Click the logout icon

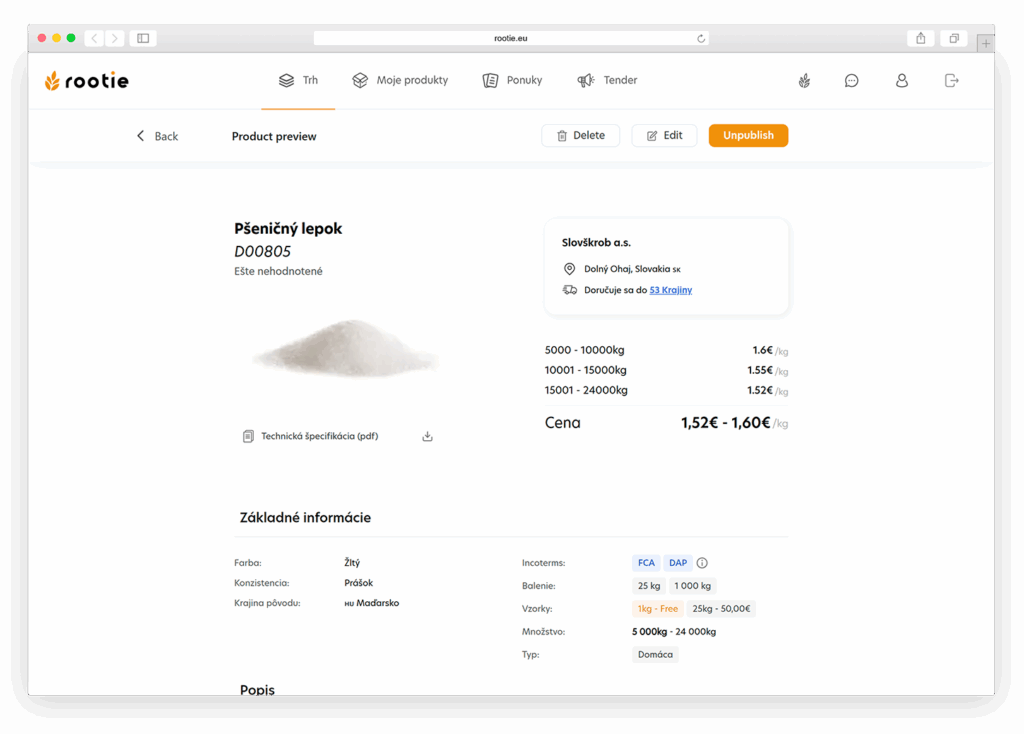(951, 80)
